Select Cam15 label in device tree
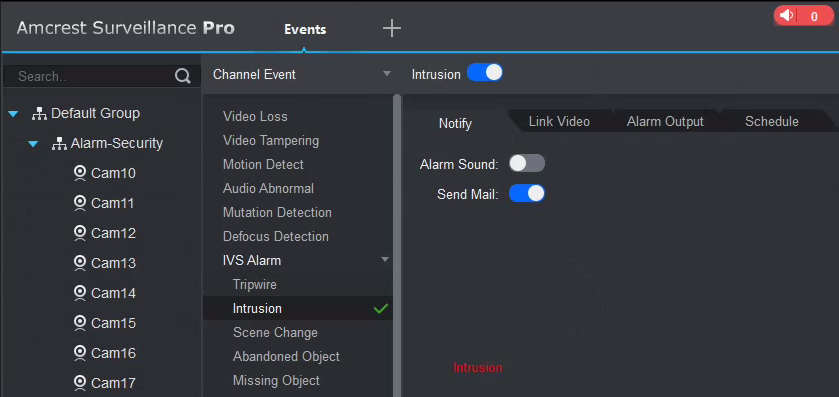 tap(113, 323)
